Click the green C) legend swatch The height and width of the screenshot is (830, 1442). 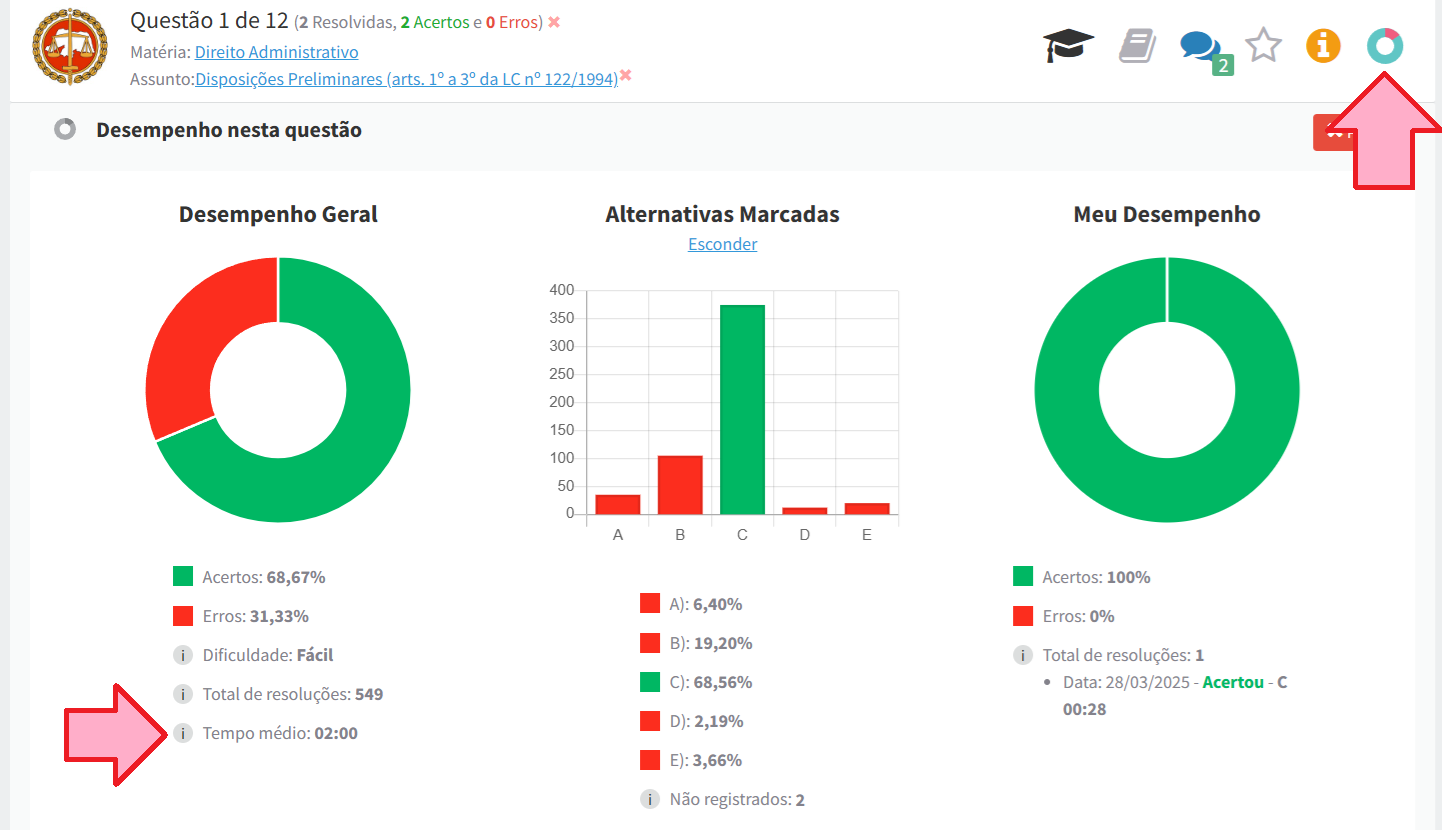tap(650, 682)
